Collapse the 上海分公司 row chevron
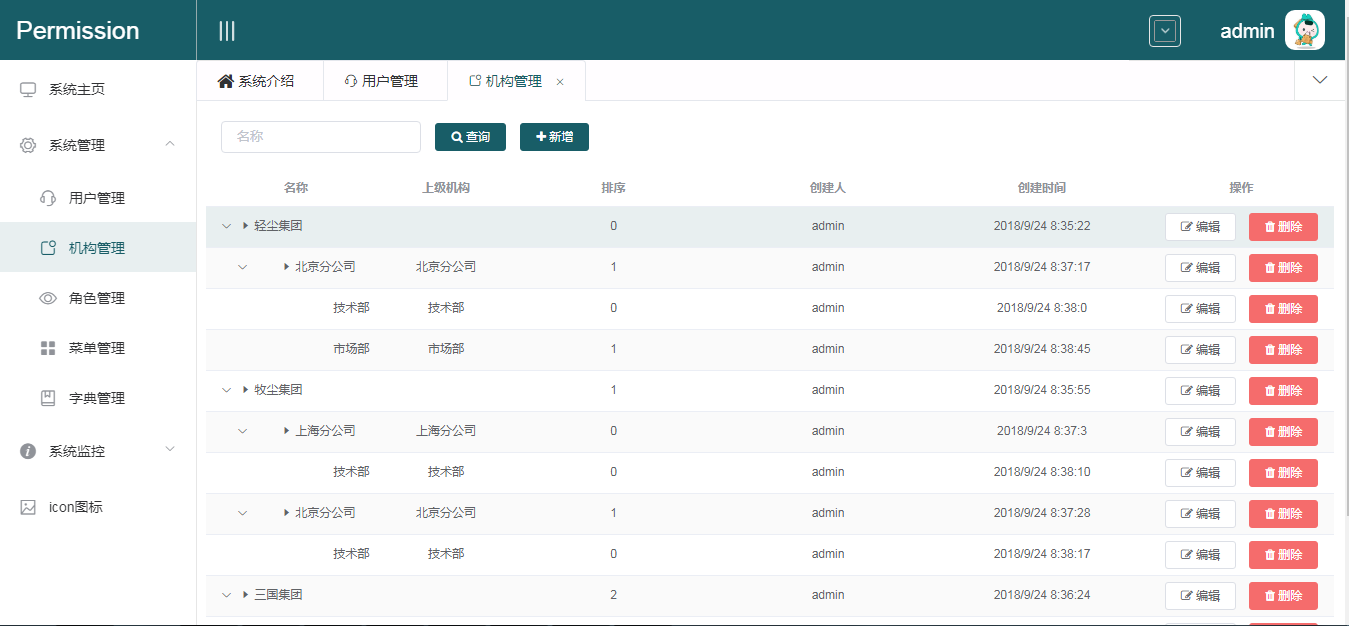This screenshot has height=626, width=1349. pos(242,431)
